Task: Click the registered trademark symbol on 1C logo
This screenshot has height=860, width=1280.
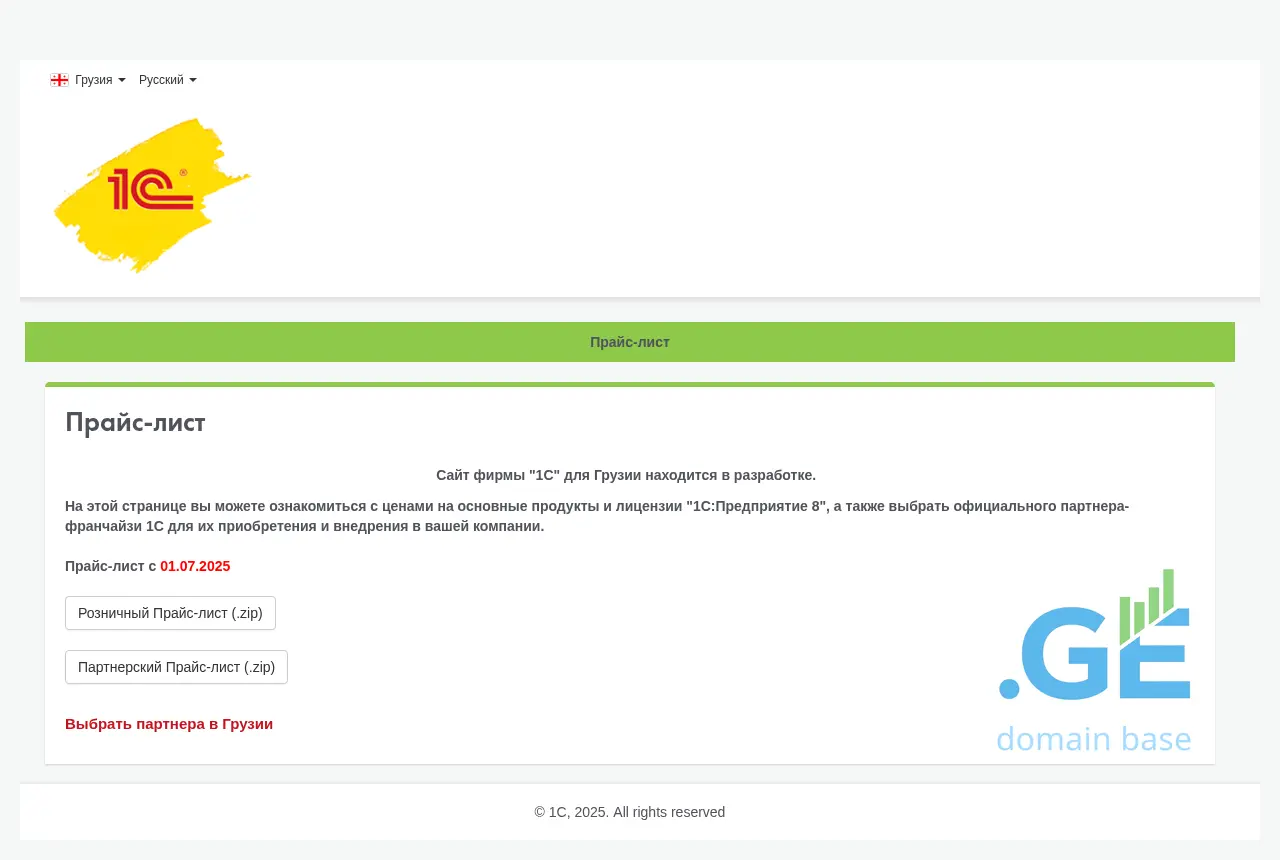Action: pos(183,173)
